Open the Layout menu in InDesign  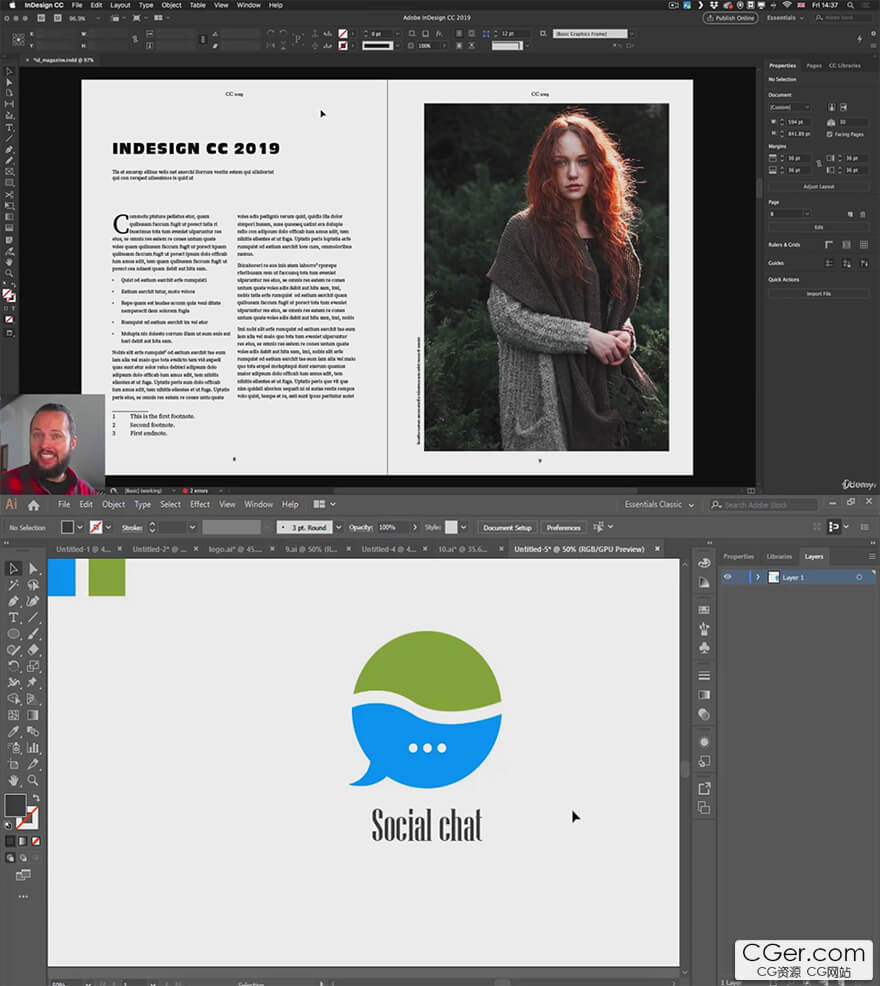coord(120,5)
